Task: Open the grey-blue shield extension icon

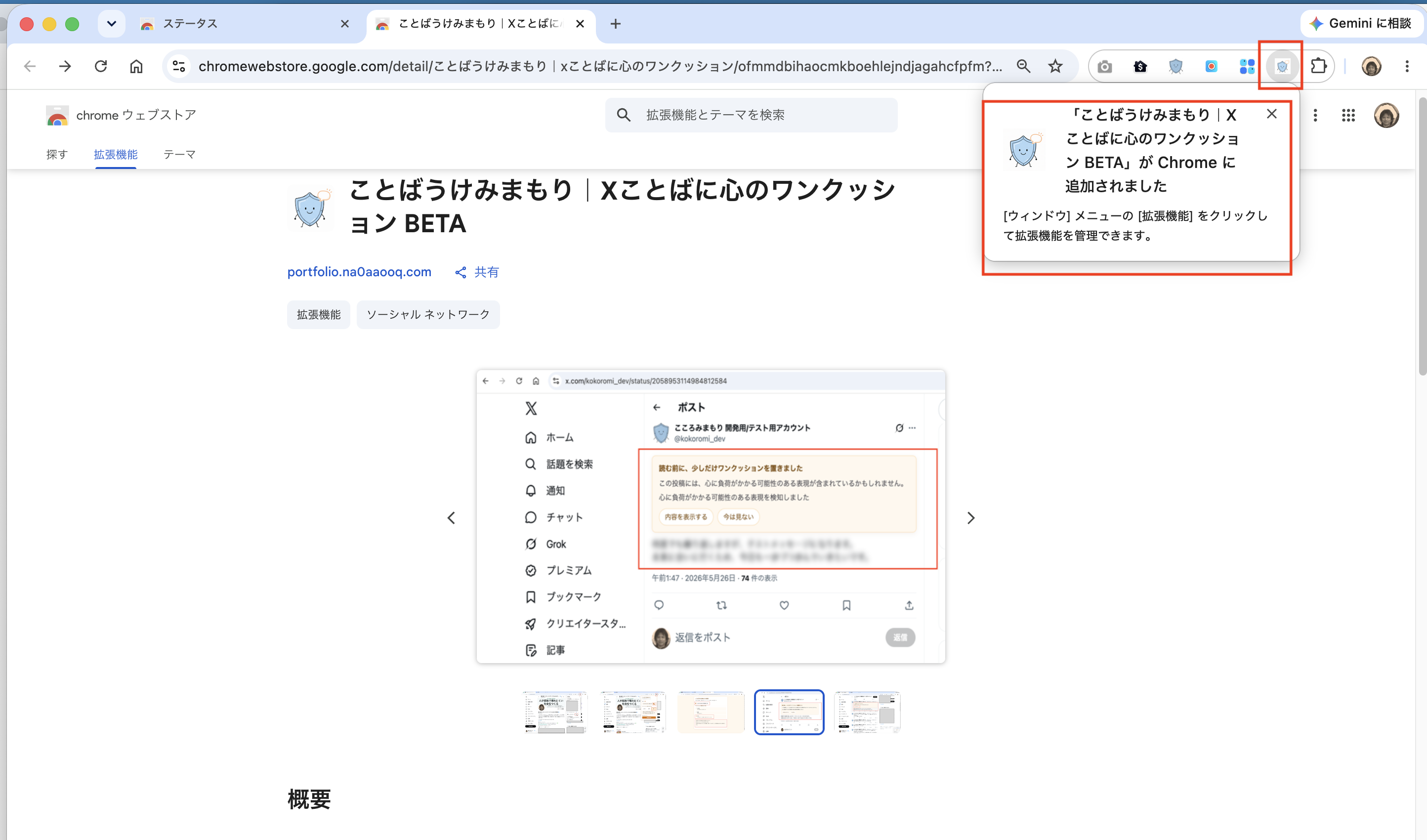Action: (x=1175, y=67)
